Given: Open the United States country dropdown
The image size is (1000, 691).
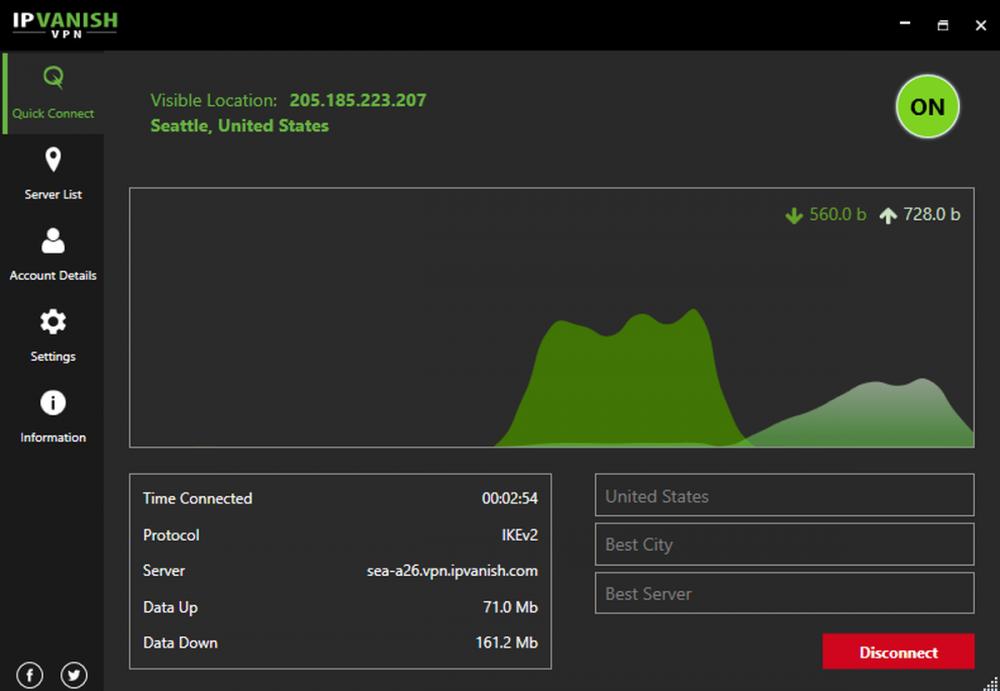Looking at the screenshot, I should (x=784, y=495).
